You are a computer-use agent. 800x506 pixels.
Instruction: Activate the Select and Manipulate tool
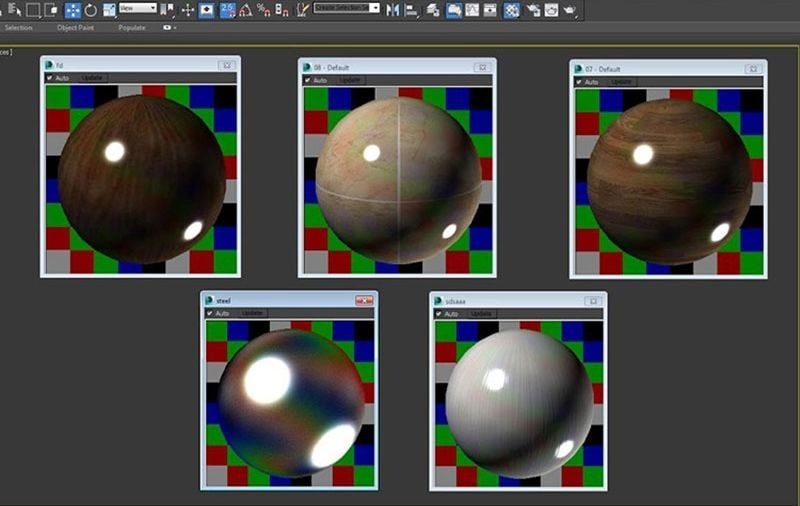tap(188, 10)
